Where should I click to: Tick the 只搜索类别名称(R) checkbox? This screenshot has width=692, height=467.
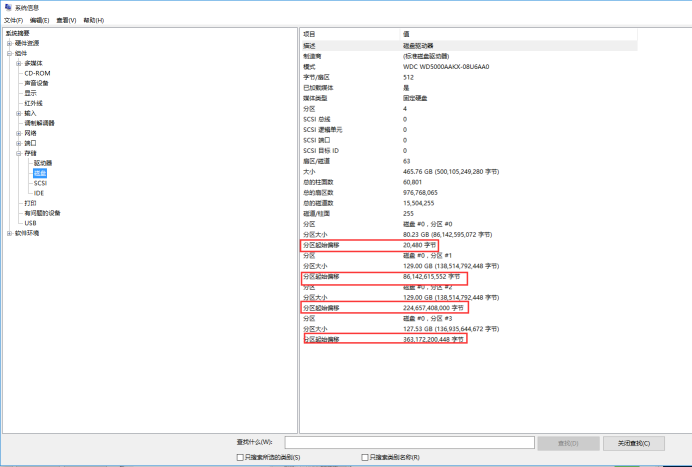click(x=365, y=457)
